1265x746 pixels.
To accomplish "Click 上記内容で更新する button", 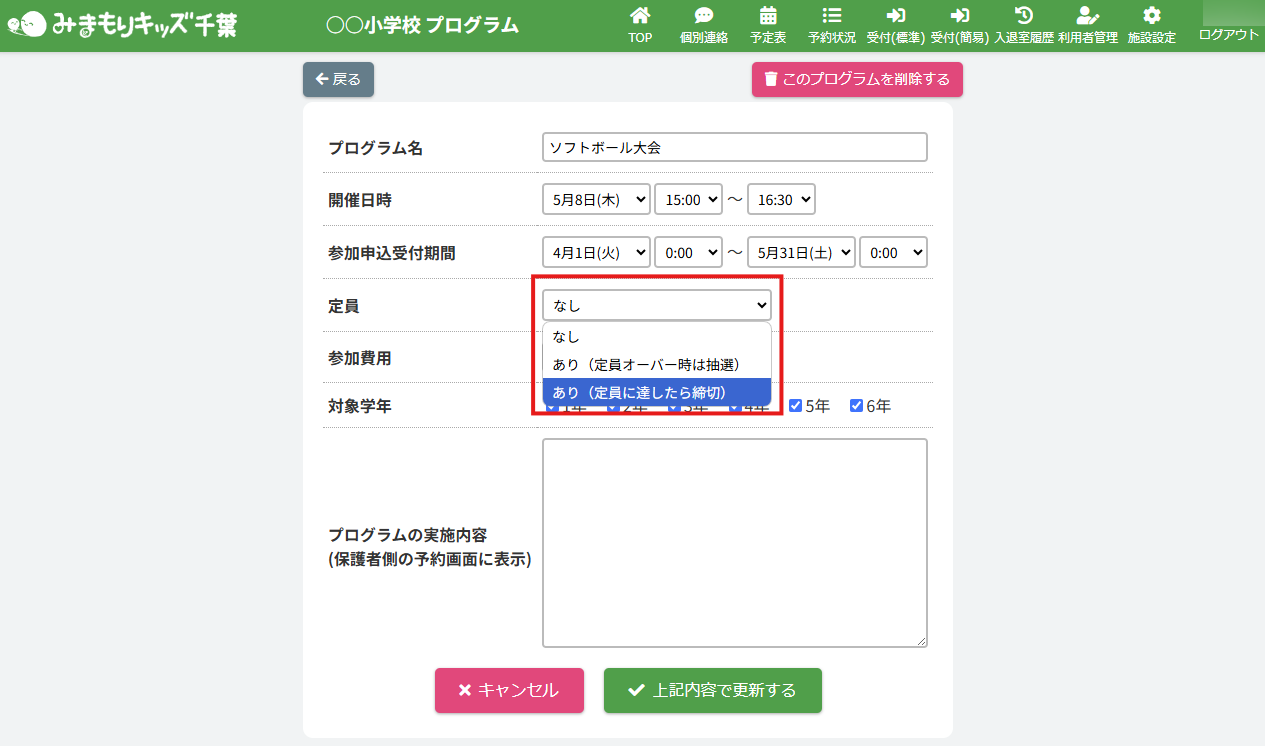I will (x=712, y=691).
